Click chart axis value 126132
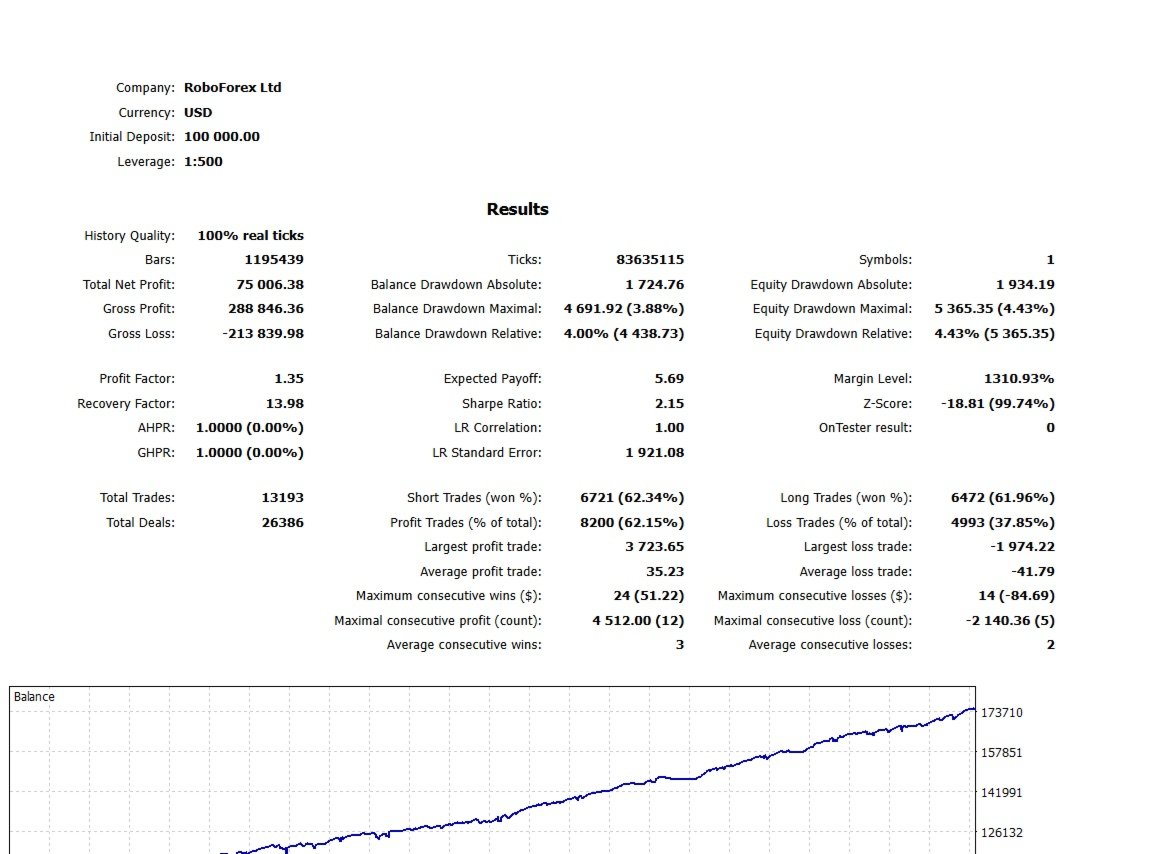 (1001, 833)
